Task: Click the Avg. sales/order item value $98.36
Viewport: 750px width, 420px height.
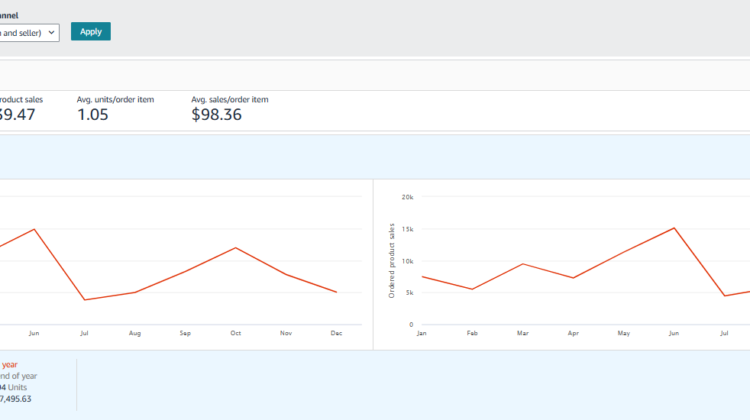Action: click(217, 114)
